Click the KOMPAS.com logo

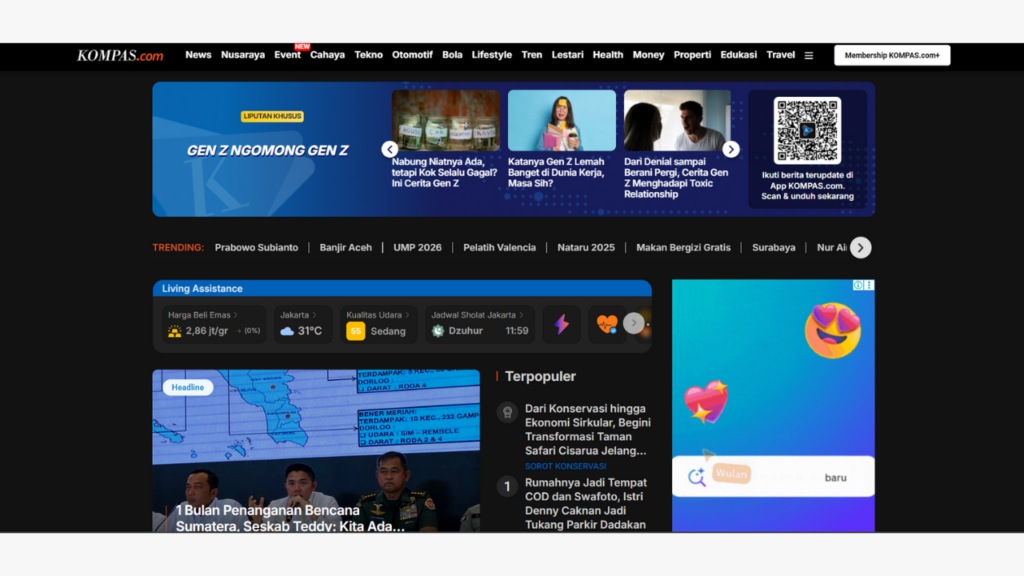(119, 55)
